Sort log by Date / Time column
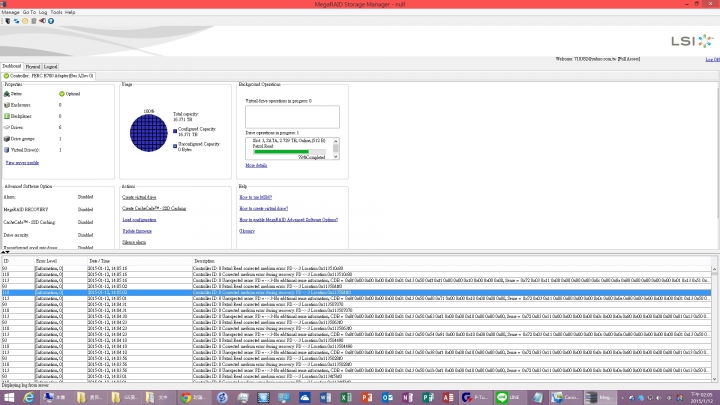The image size is (720, 405). pyautogui.click(x=140, y=261)
